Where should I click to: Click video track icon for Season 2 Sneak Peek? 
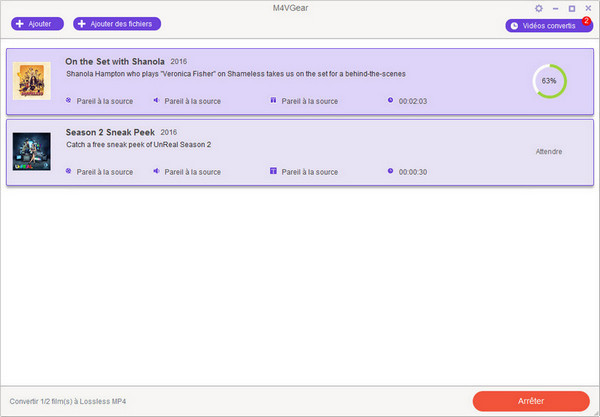(x=68, y=171)
